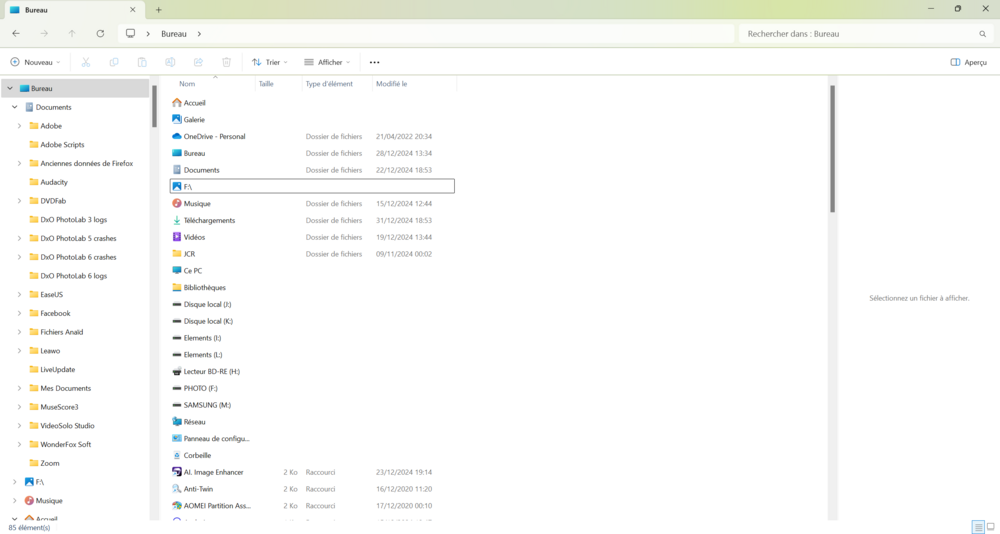Open the Trier sort dropdown

[x=270, y=62]
